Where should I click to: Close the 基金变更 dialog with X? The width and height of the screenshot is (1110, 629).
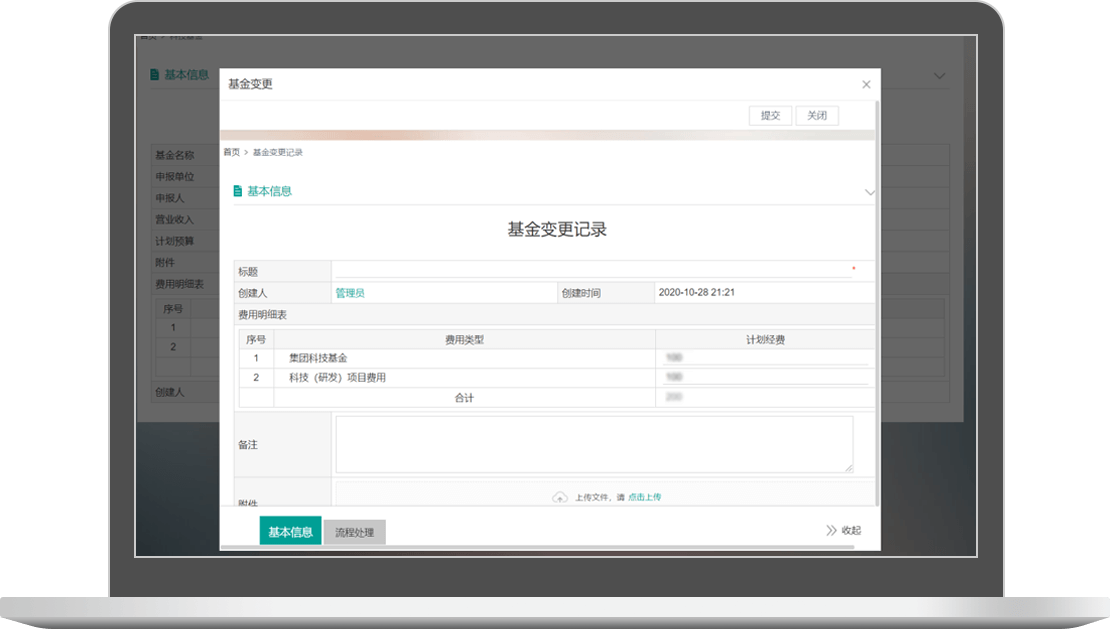(x=866, y=85)
